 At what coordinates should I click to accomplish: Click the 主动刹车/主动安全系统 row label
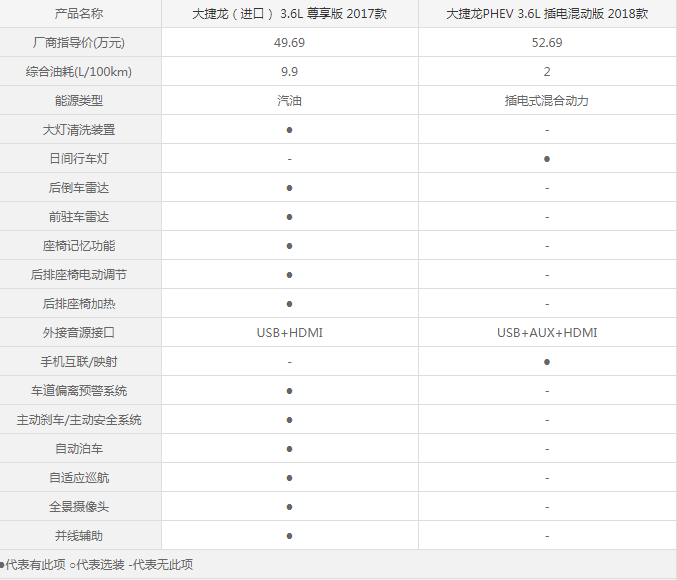[x=79, y=420]
